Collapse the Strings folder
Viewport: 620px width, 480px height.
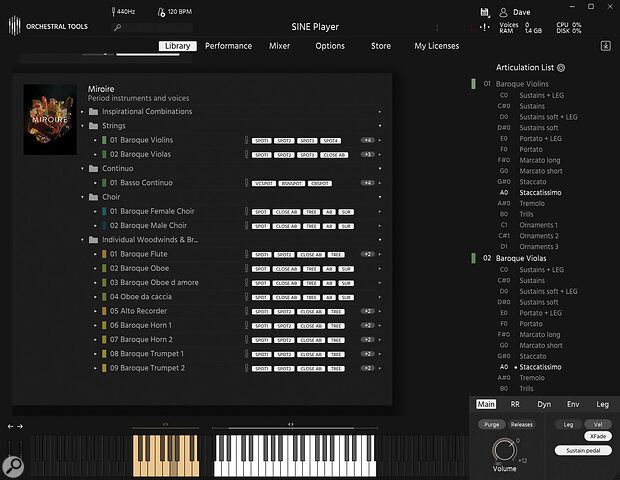82,126
